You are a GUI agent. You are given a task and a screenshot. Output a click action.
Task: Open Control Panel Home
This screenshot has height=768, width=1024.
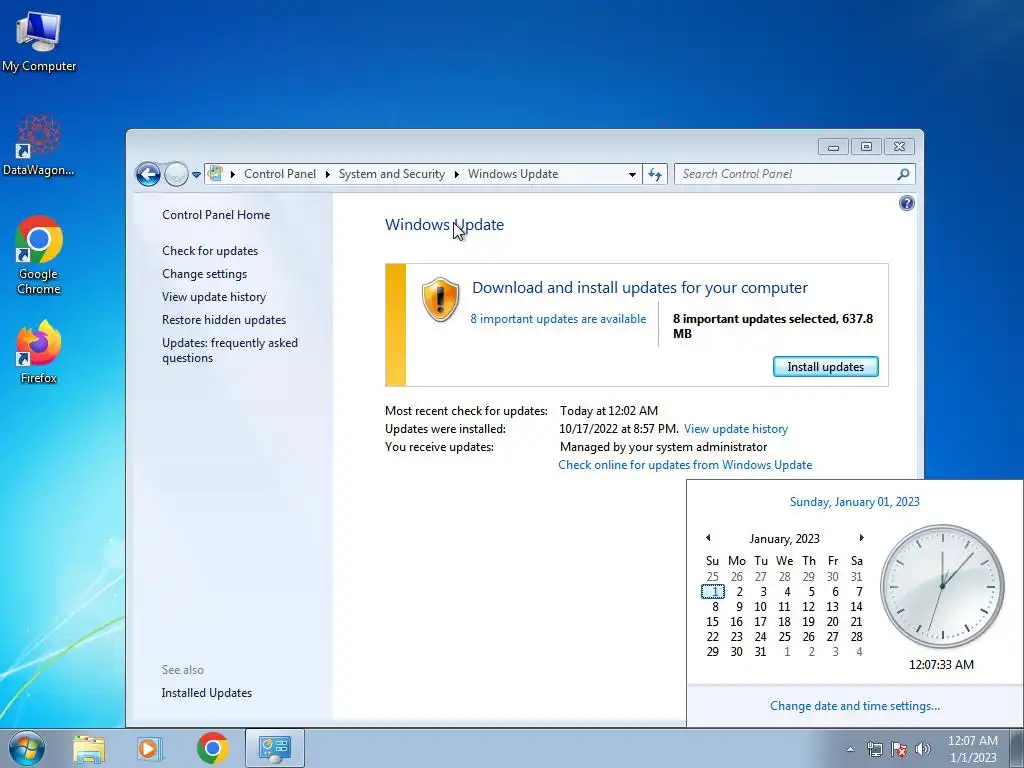tap(216, 215)
